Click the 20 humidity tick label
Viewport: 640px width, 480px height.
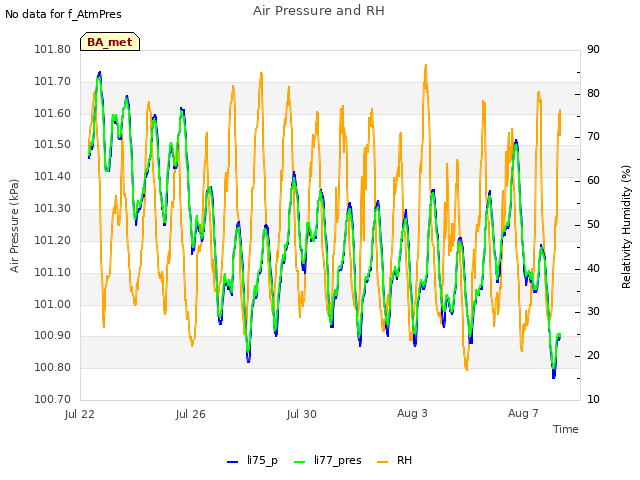coord(593,356)
